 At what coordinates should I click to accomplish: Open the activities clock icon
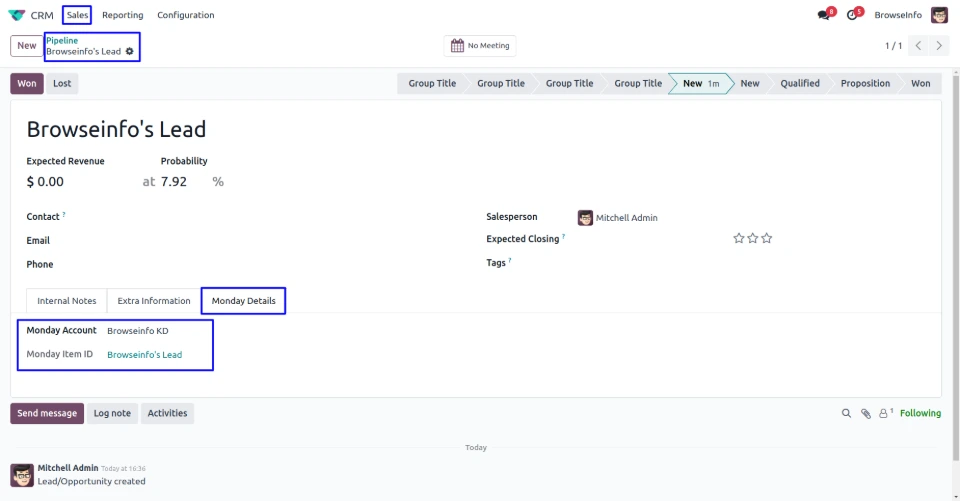pos(852,15)
